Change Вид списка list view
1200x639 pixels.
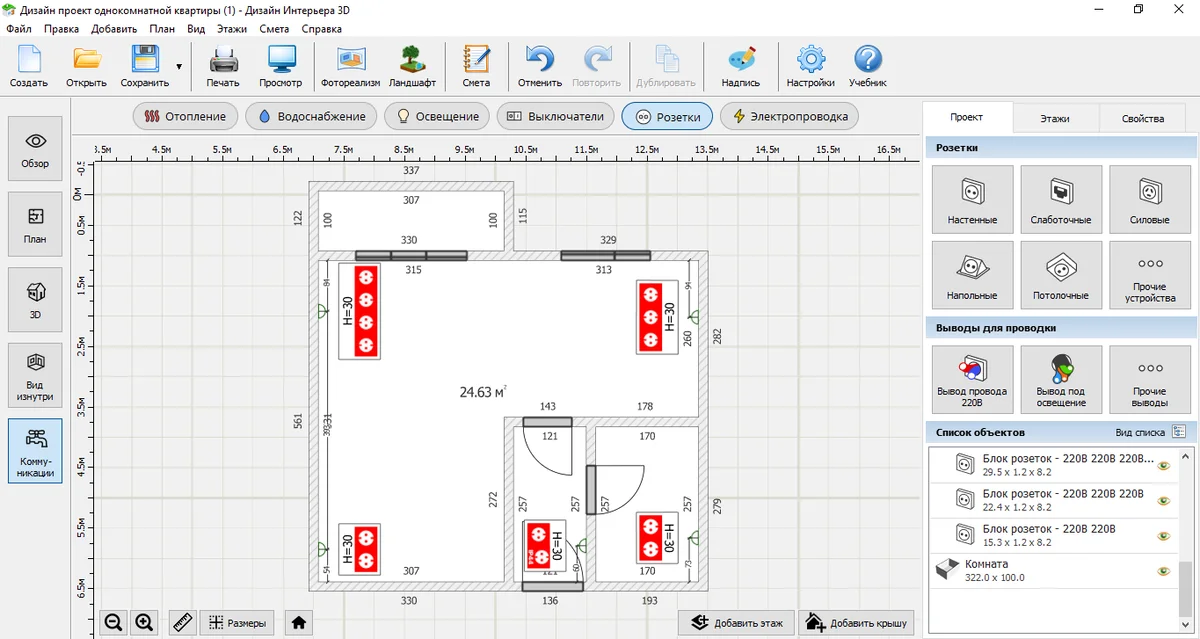click(x=1178, y=432)
